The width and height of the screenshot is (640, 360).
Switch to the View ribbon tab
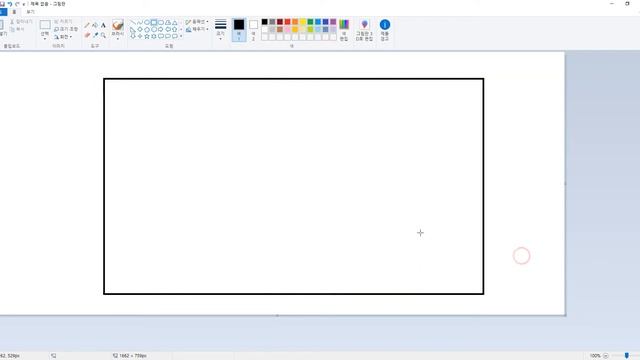(31, 12)
